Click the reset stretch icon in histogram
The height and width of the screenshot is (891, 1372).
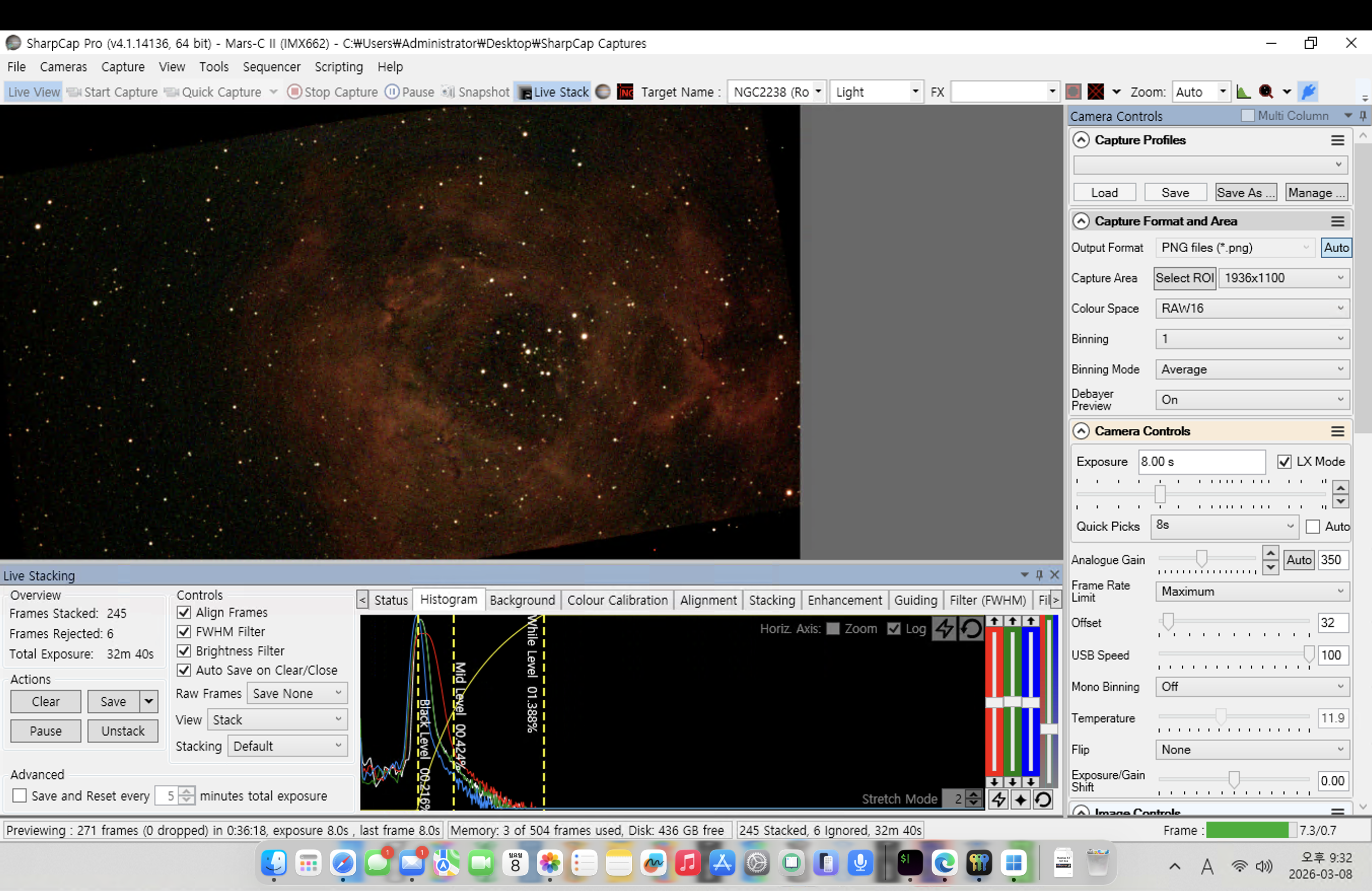(971, 628)
